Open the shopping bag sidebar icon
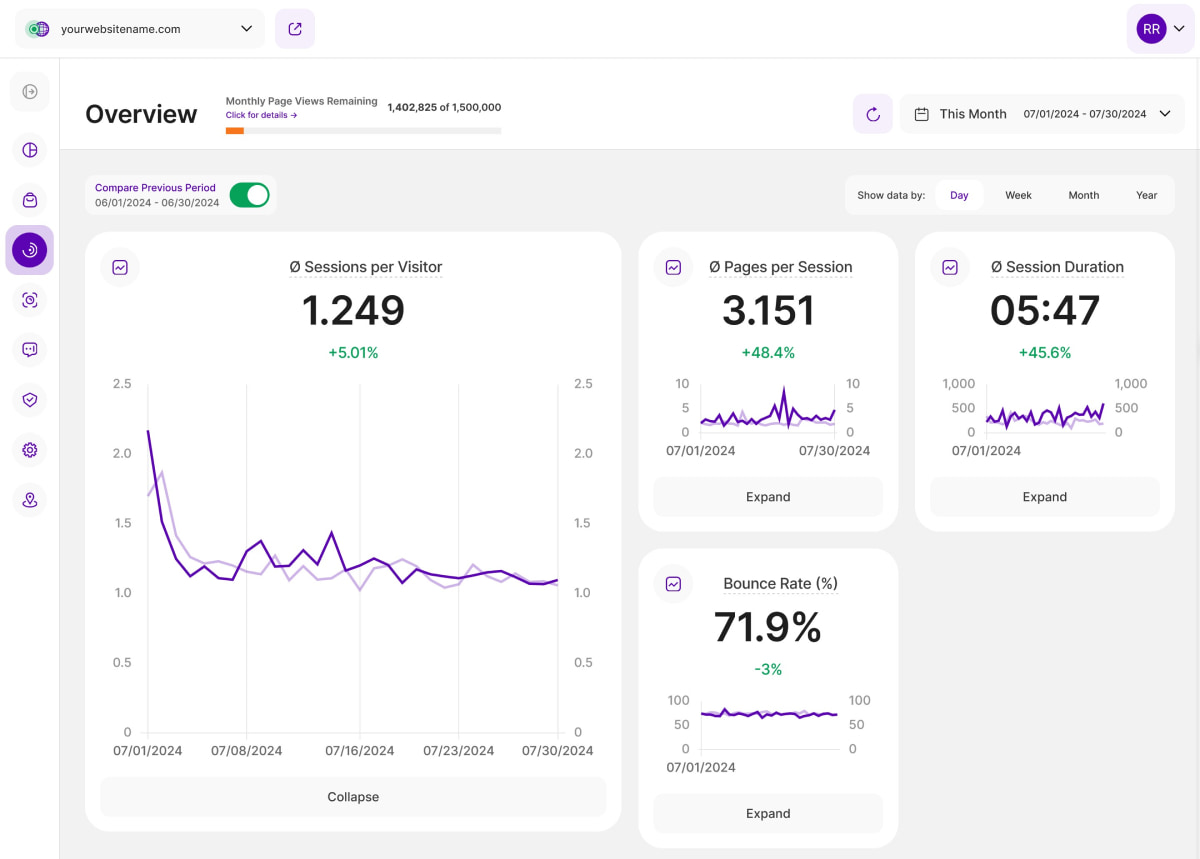 pyautogui.click(x=30, y=200)
